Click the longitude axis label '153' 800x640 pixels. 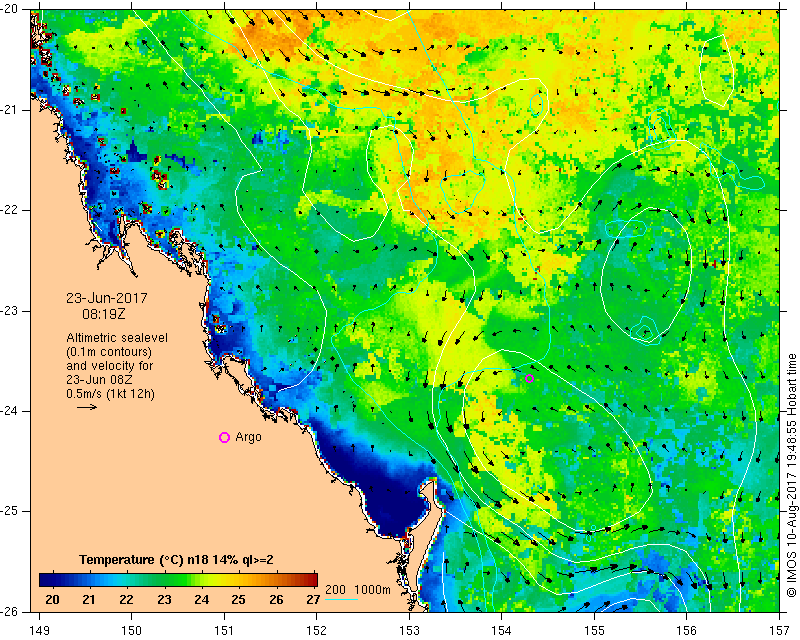click(x=409, y=631)
